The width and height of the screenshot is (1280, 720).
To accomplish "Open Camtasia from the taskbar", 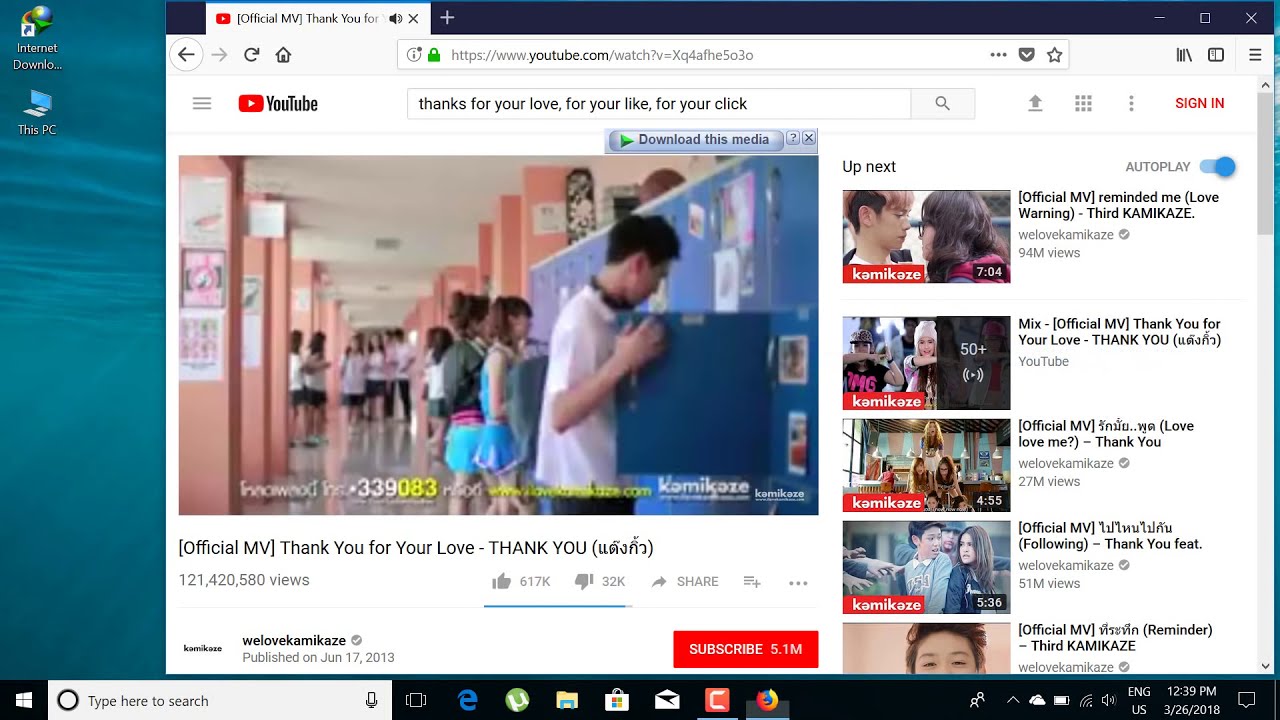I will coord(717,700).
